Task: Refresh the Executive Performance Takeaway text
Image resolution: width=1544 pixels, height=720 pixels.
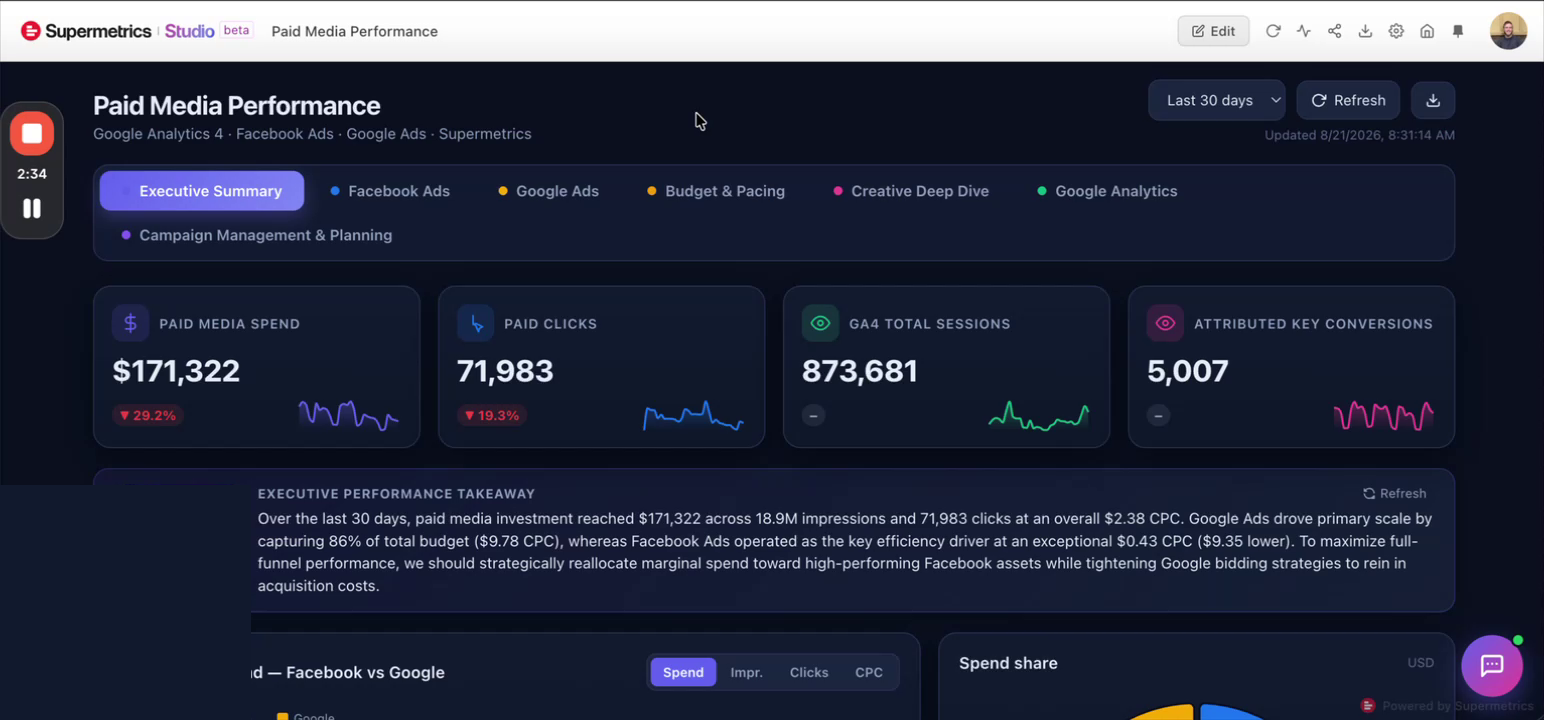Action: pos(1395,493)
